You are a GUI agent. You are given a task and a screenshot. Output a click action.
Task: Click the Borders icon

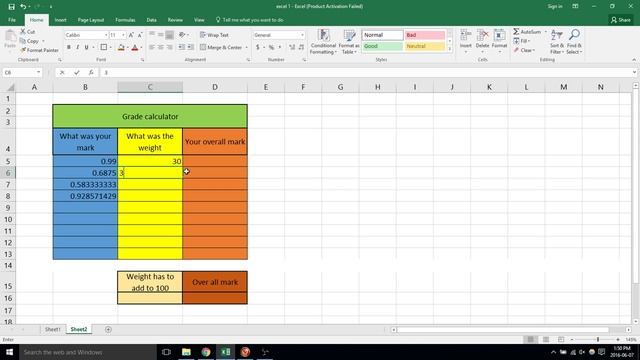104,47
